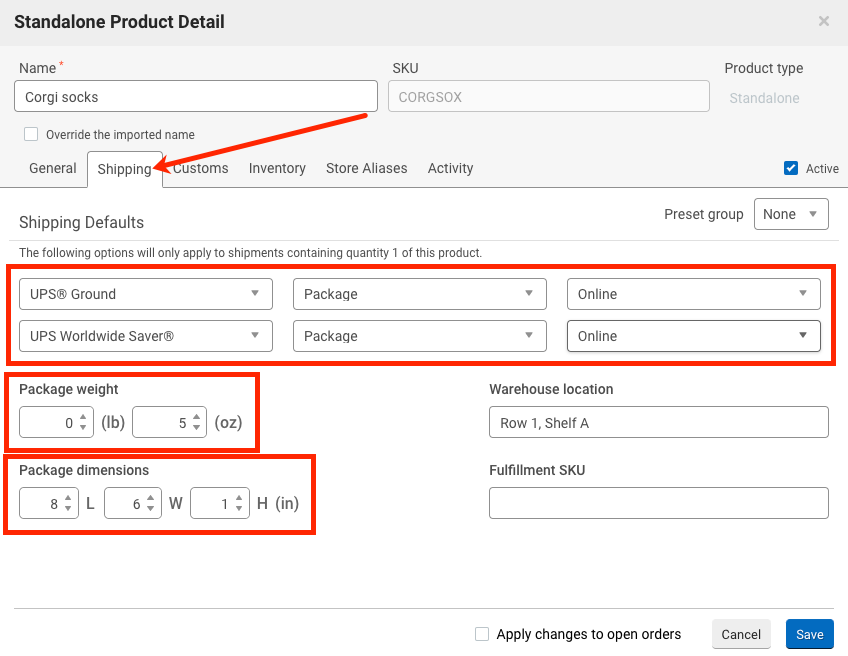
Task: Cancel editing the product
Action: 741,634
